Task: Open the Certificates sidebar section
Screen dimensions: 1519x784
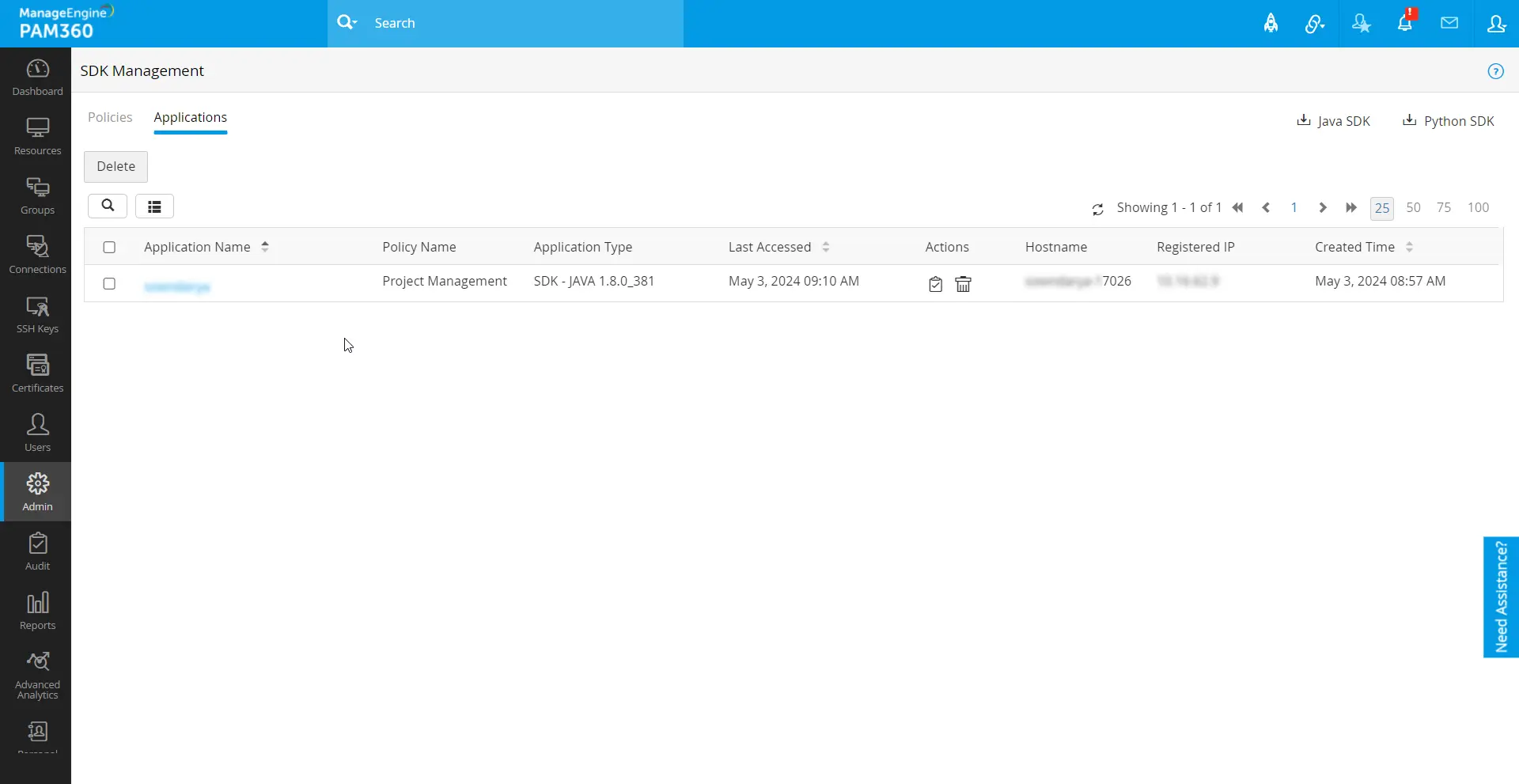Action: tap(37, 373)
